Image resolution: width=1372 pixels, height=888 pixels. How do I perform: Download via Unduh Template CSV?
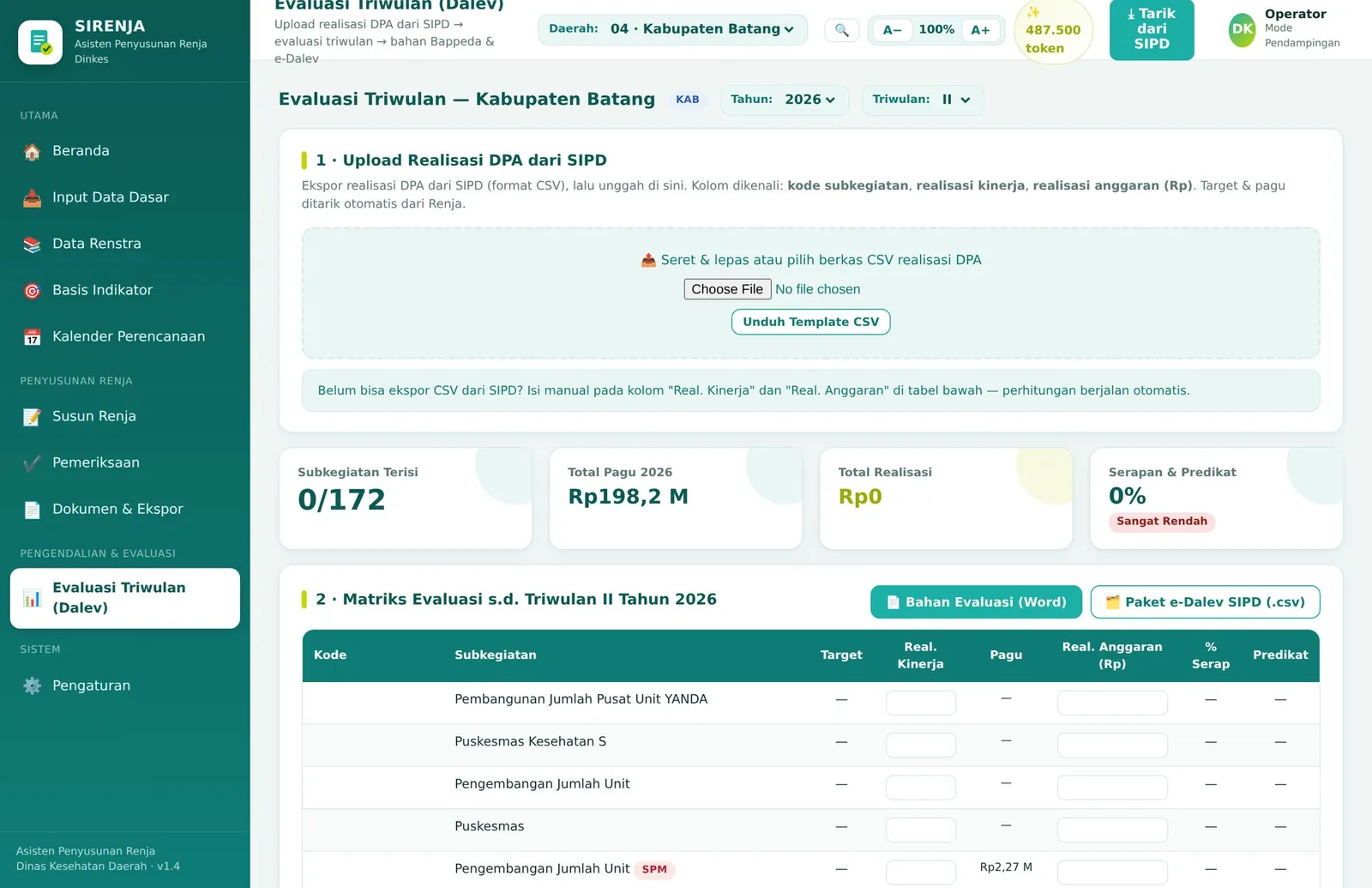coord(811,322)
